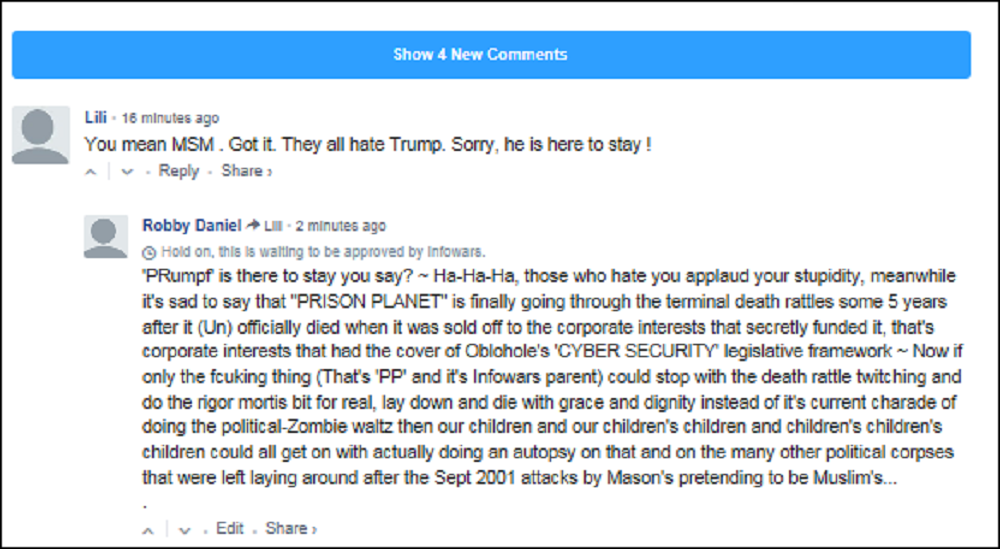Click Lili's comment text about MSM

pyautogui.click(x=368, y=144)
